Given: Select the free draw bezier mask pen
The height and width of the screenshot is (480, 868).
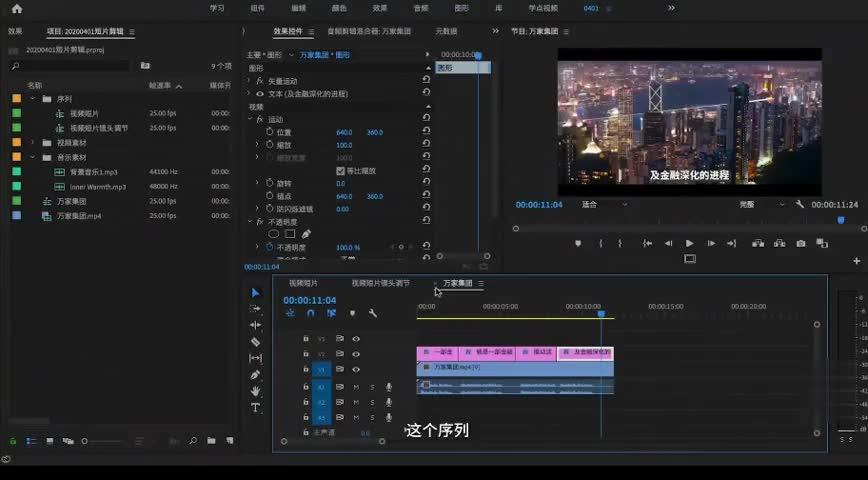Looking at the screenshot, I should 306,234.
